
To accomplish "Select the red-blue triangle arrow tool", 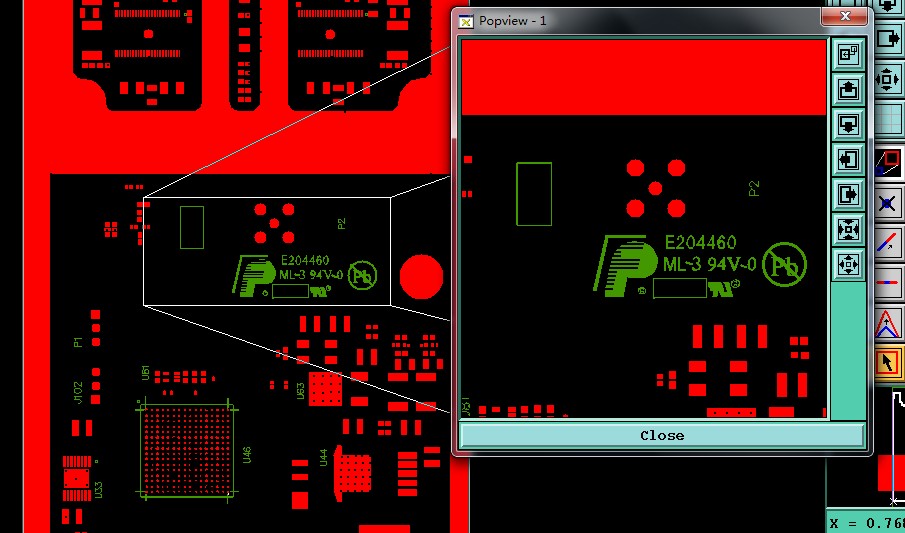I will pyautogui.click(x=888, y=323).
